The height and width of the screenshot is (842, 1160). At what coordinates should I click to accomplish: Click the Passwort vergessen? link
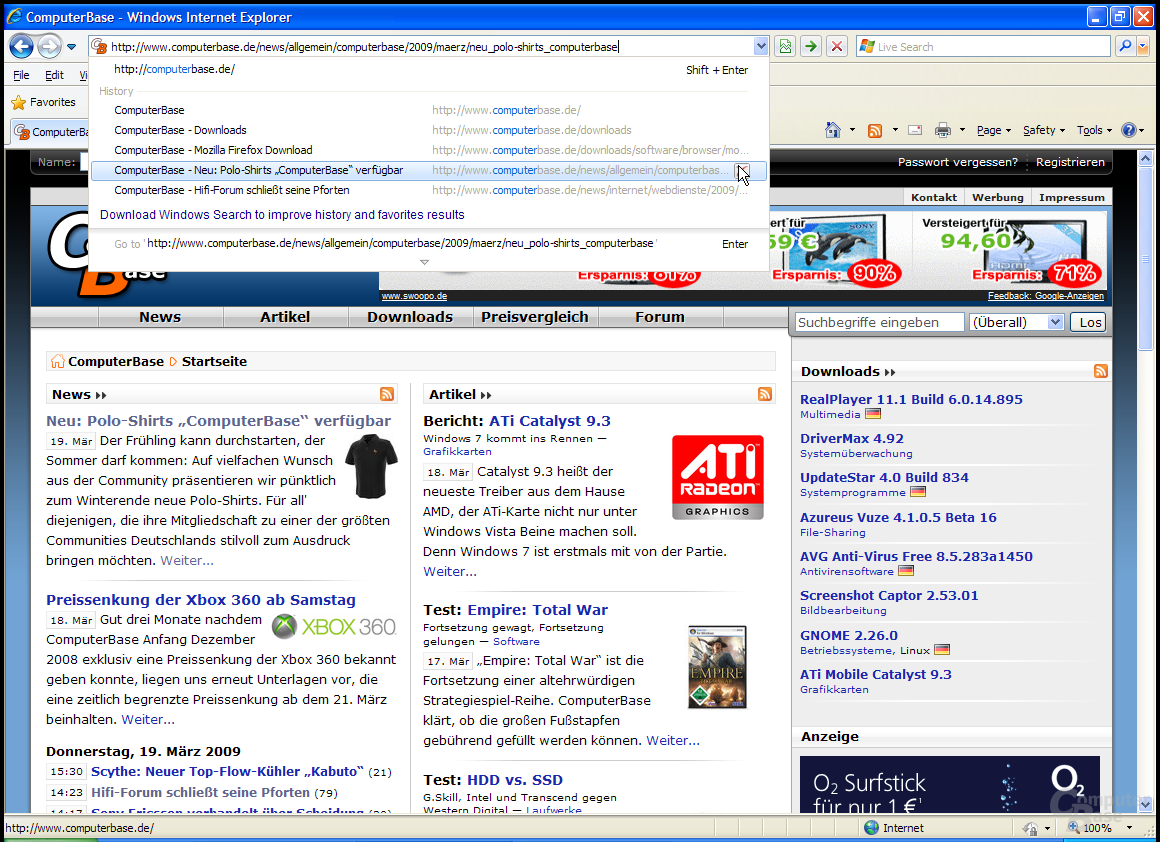click(x=957, y=162)
